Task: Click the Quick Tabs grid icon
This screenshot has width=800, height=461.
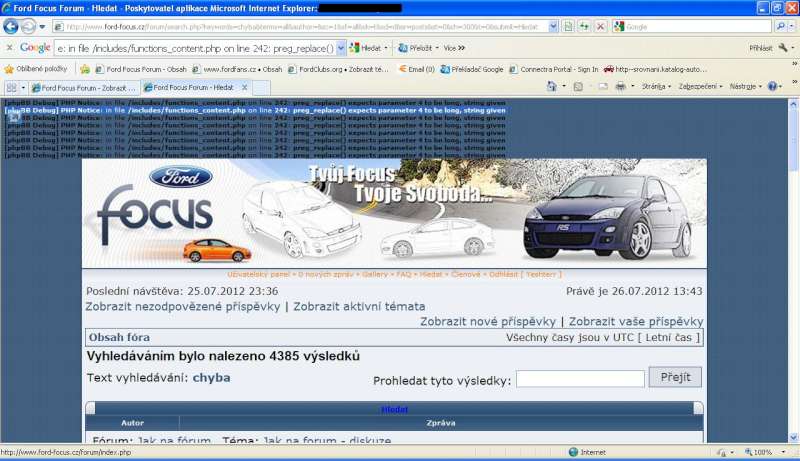Action: [x=12, y=87]
